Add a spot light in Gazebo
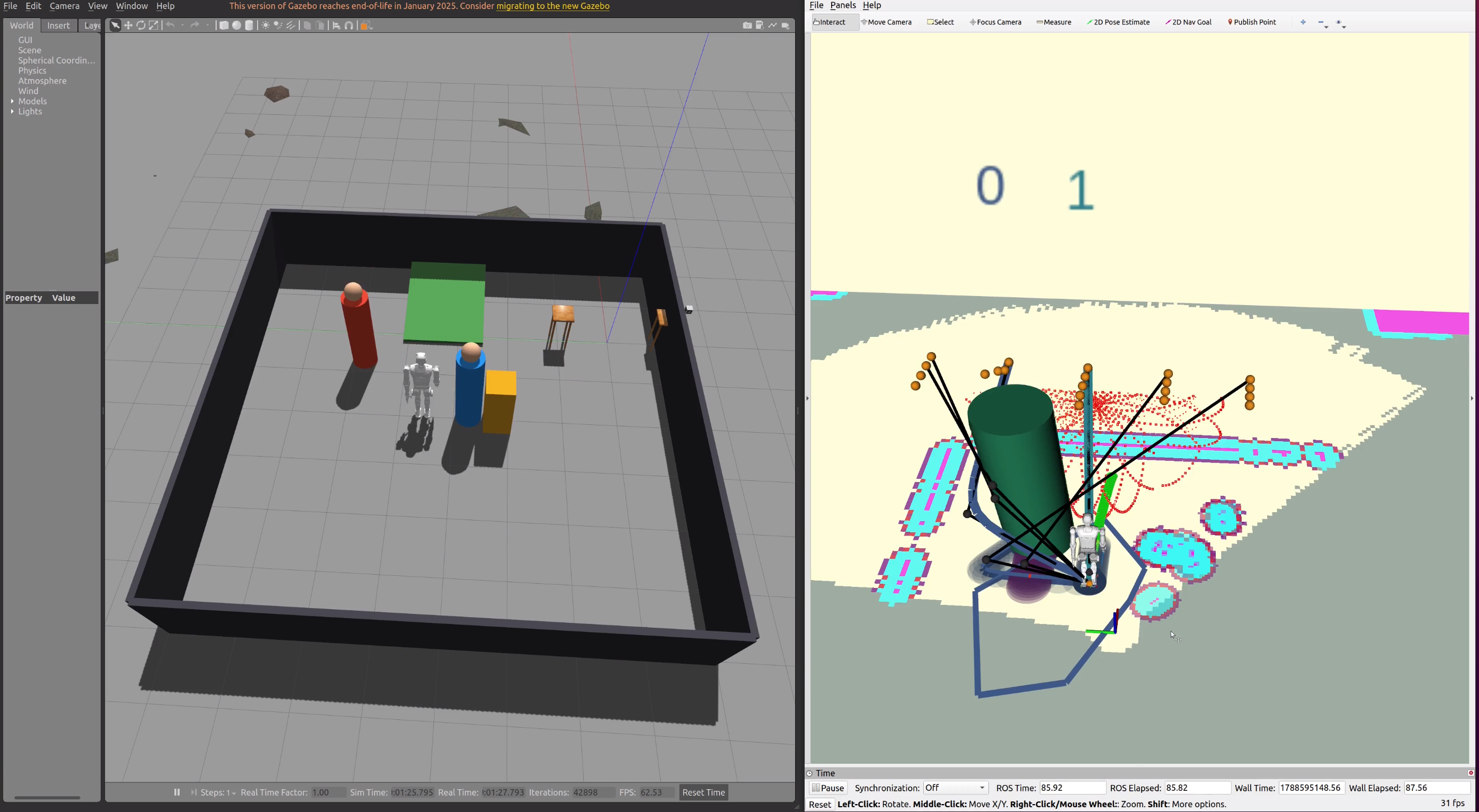The width and height of the screenshot is (1479, 812). (278, 25)
